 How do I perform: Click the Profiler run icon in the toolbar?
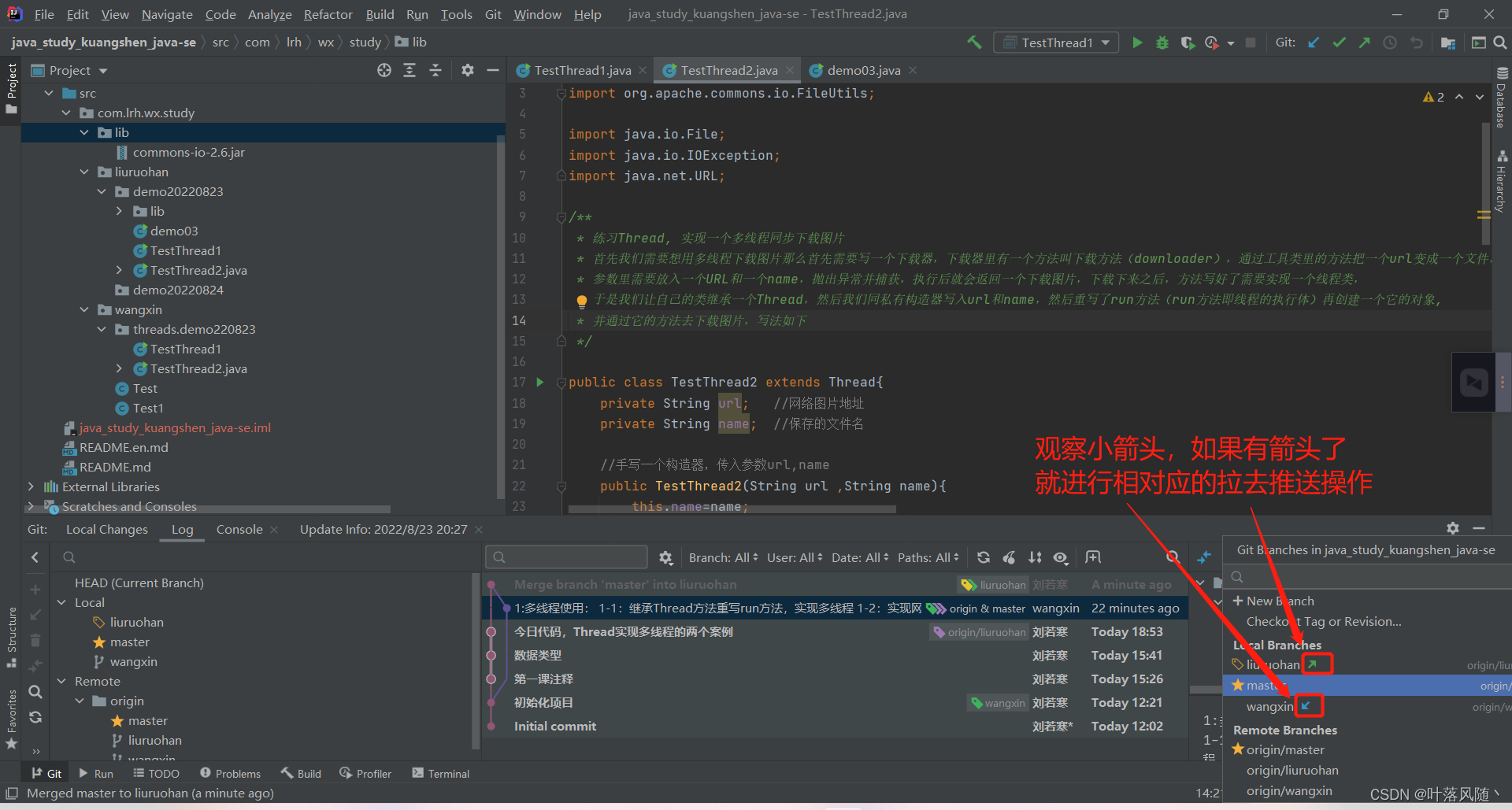[x=1212, y=43]
